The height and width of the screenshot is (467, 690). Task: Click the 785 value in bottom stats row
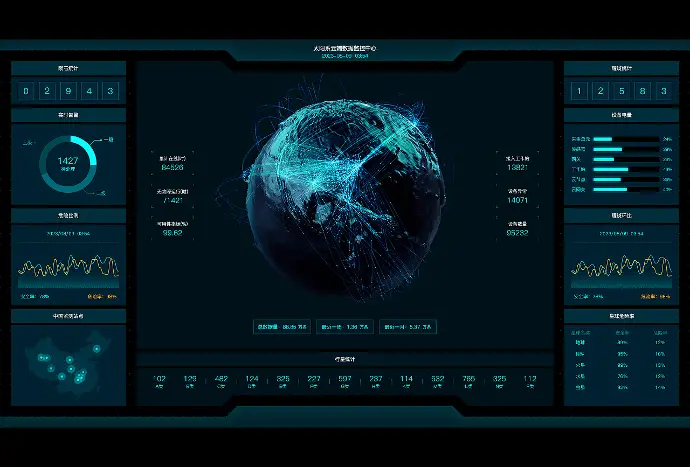tap(468, 379)
